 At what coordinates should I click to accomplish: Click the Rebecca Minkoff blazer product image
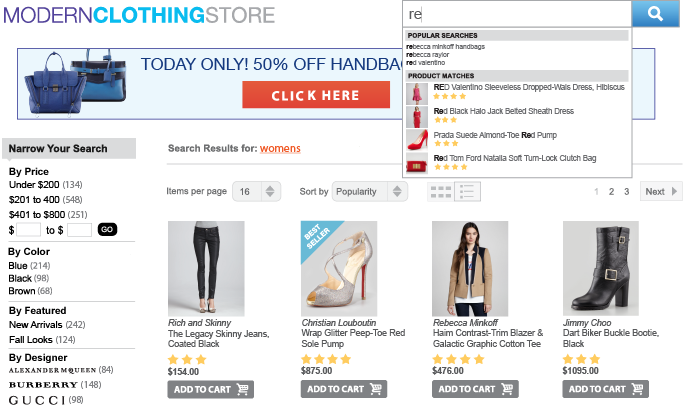coord(470,268)
